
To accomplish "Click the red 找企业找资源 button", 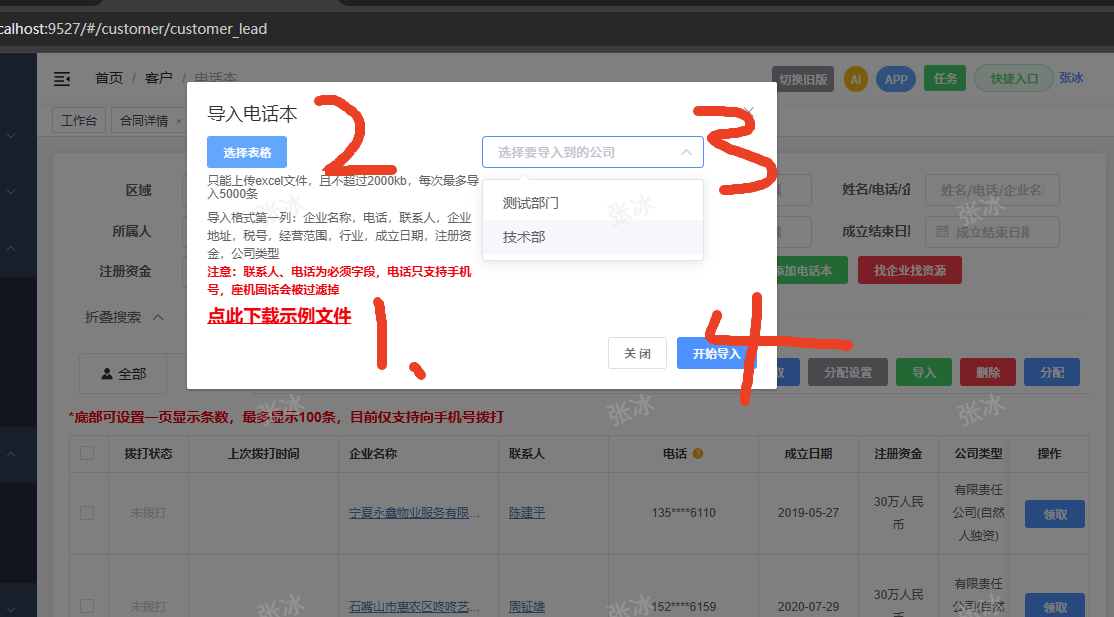I will (x=909, y=270).
